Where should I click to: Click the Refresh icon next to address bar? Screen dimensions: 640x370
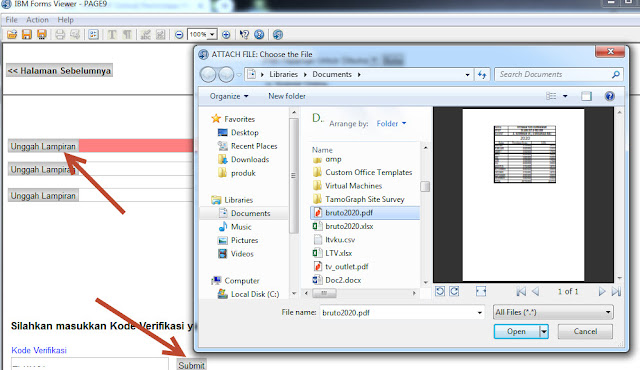[x=482, y=75]
